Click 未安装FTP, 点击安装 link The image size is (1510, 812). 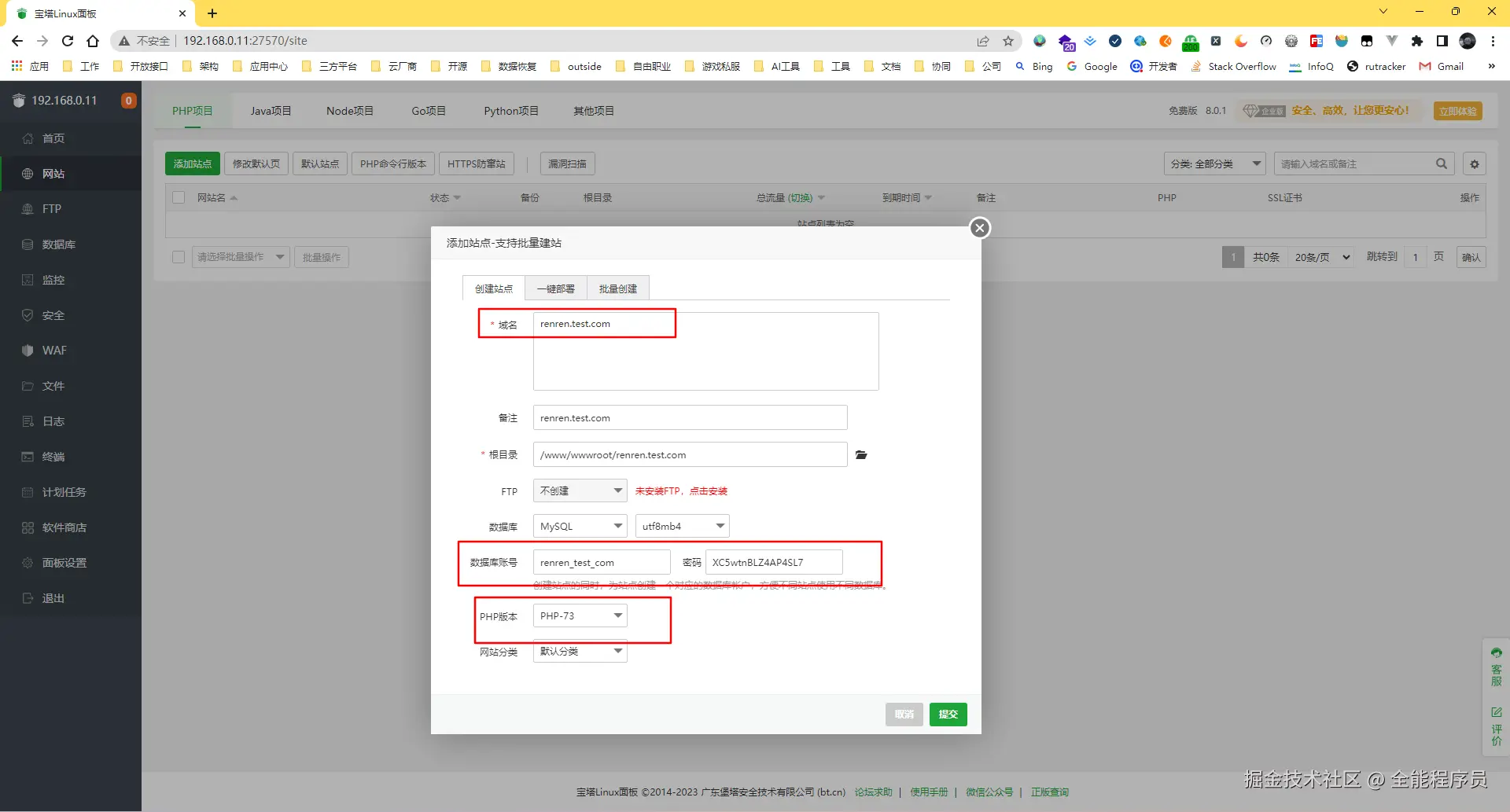681,491
